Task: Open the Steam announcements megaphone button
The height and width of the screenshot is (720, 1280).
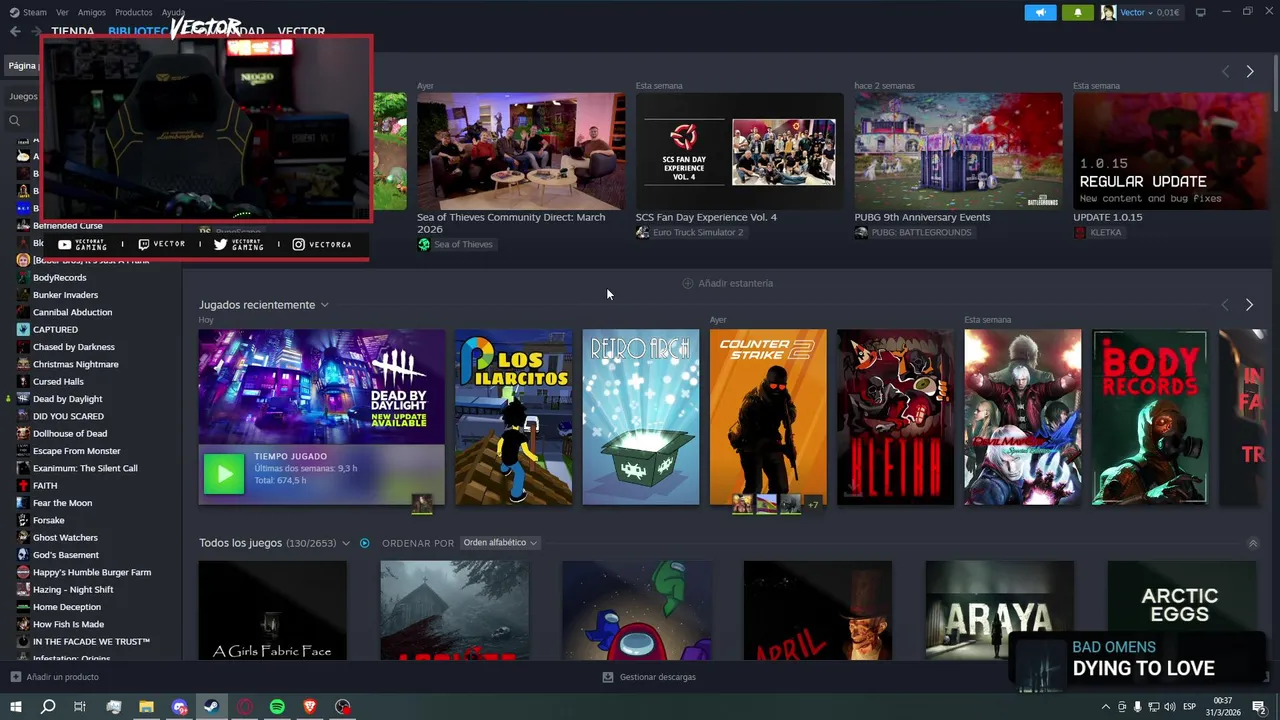Action: click(1040, 13)
